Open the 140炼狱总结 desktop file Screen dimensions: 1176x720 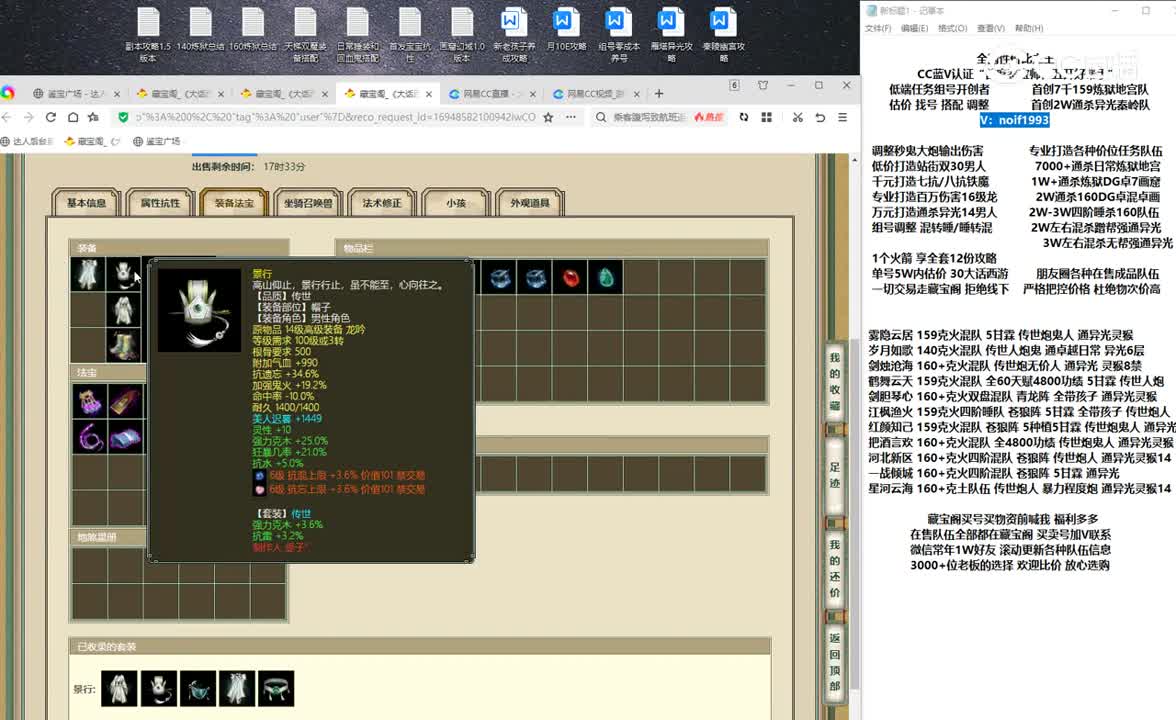200,30
